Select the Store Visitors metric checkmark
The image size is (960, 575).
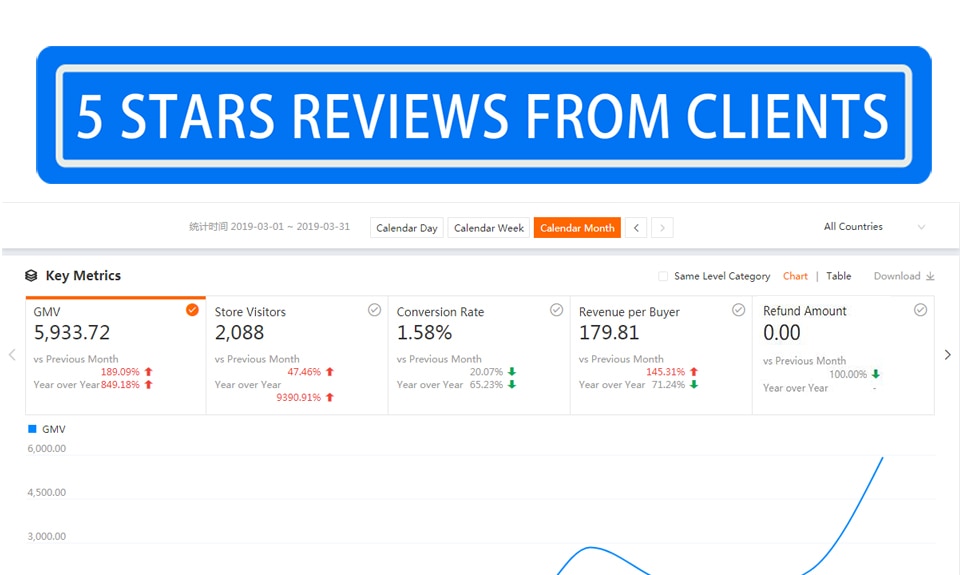click(x=374, y=310)
